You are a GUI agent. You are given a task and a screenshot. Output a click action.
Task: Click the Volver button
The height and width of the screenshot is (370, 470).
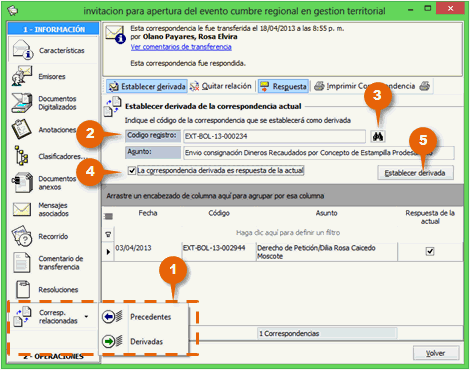tap(436, 353)
